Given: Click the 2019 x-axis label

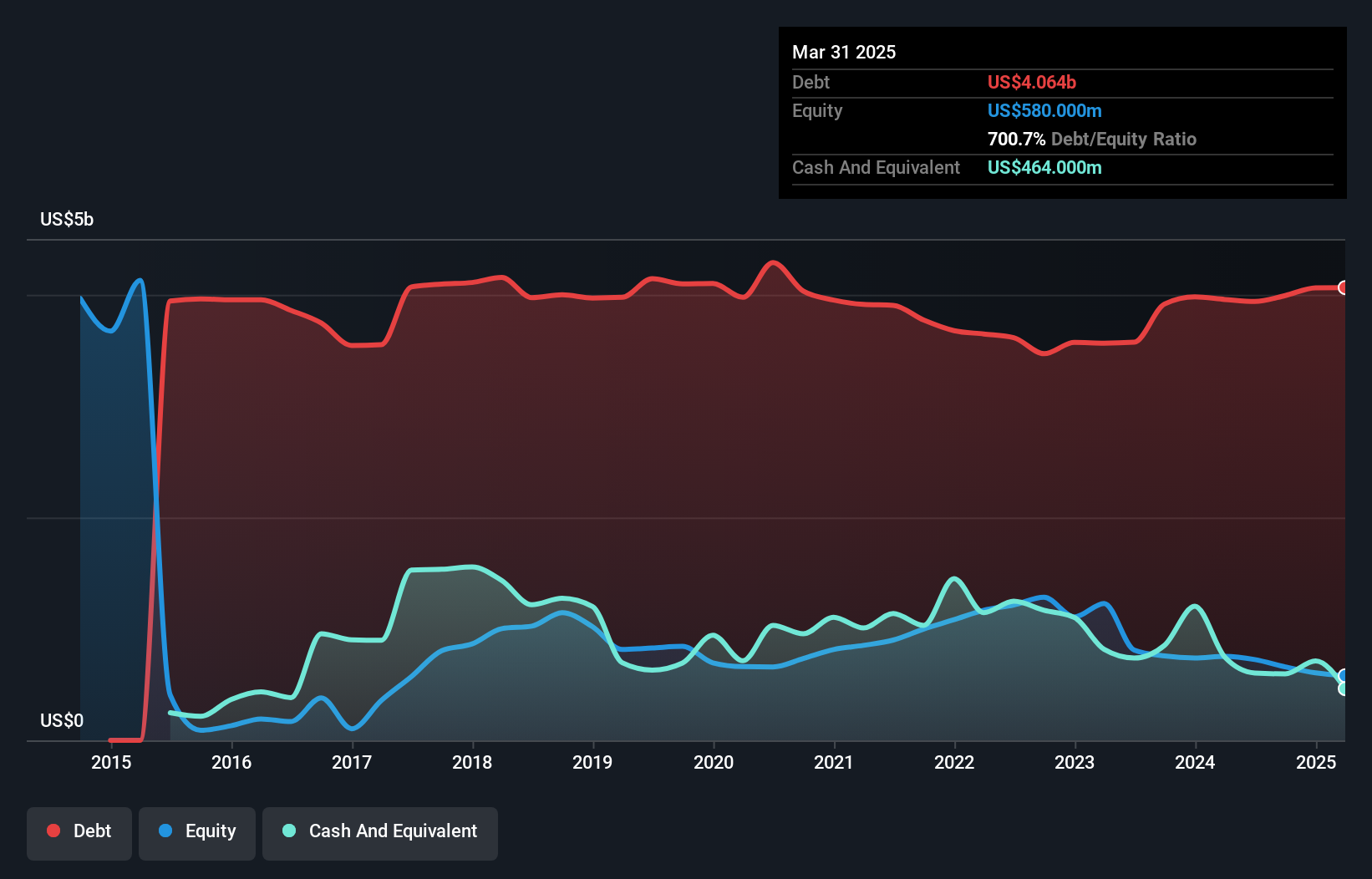Looking at the screenshot, I should tap(592, 762).
